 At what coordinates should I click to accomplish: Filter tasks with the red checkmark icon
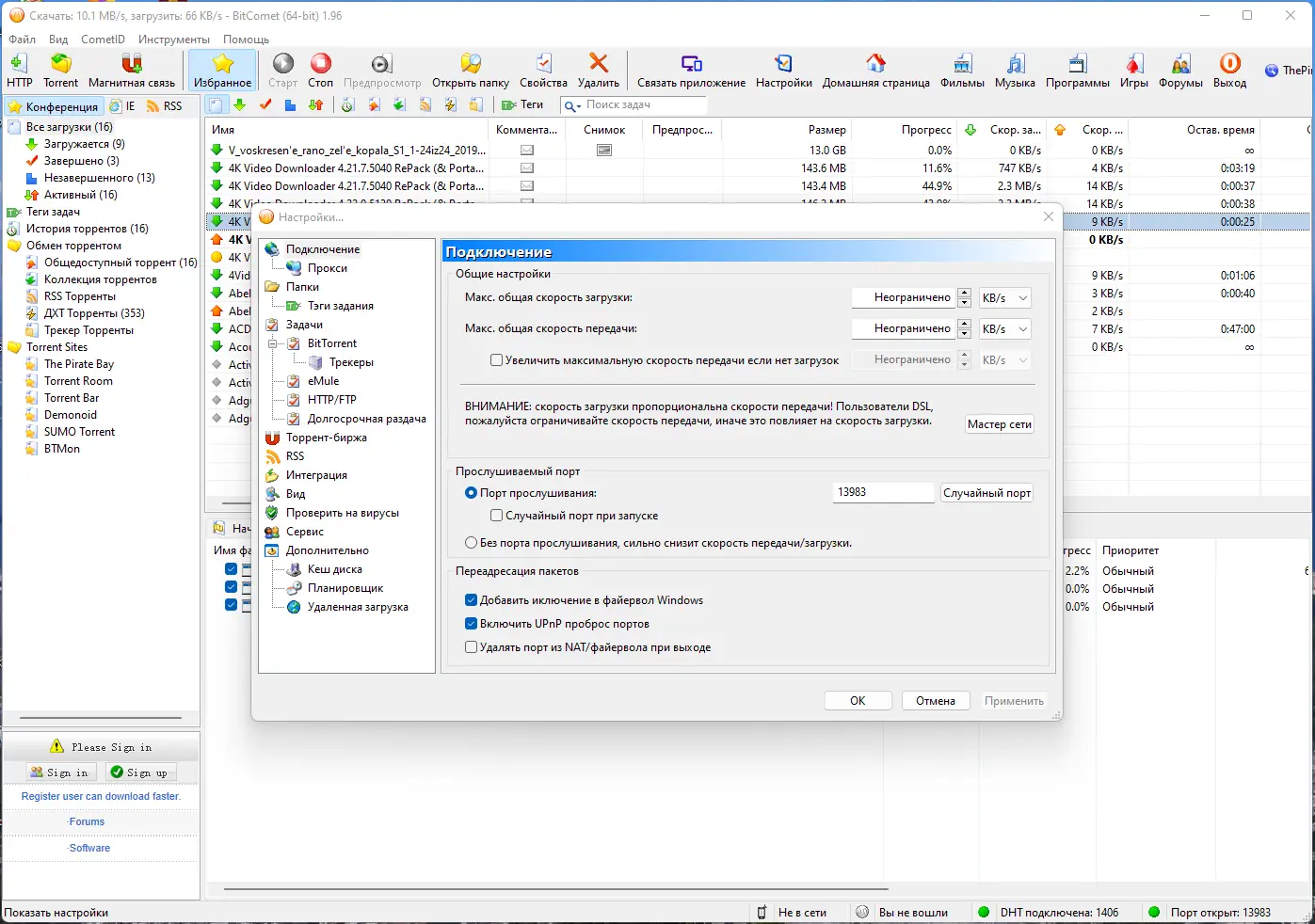click(x=265, y=105)
